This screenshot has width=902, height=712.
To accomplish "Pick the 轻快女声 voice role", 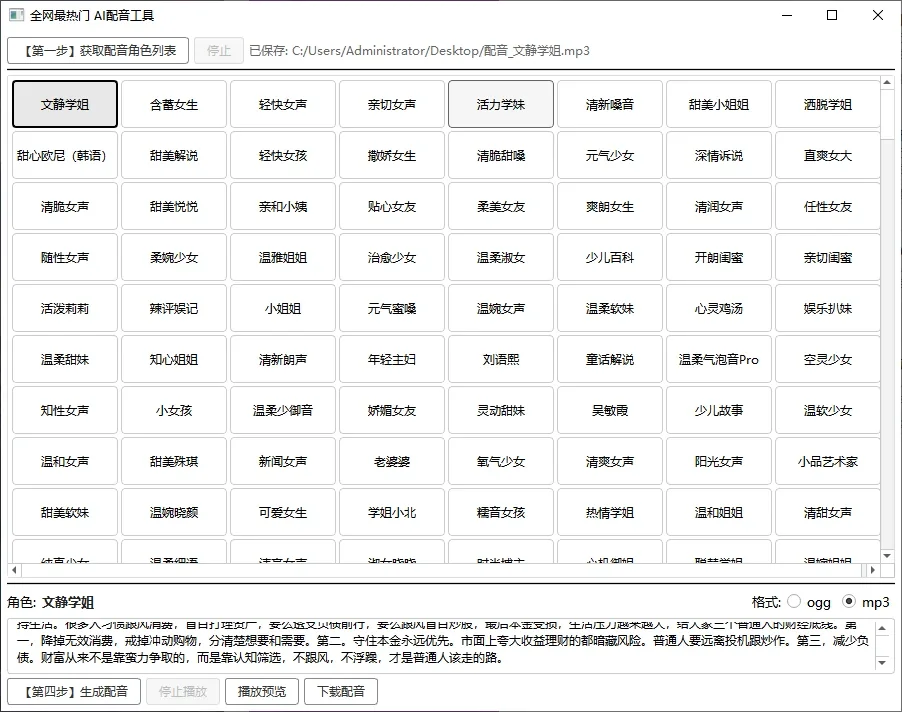I will tap(283, 104).
